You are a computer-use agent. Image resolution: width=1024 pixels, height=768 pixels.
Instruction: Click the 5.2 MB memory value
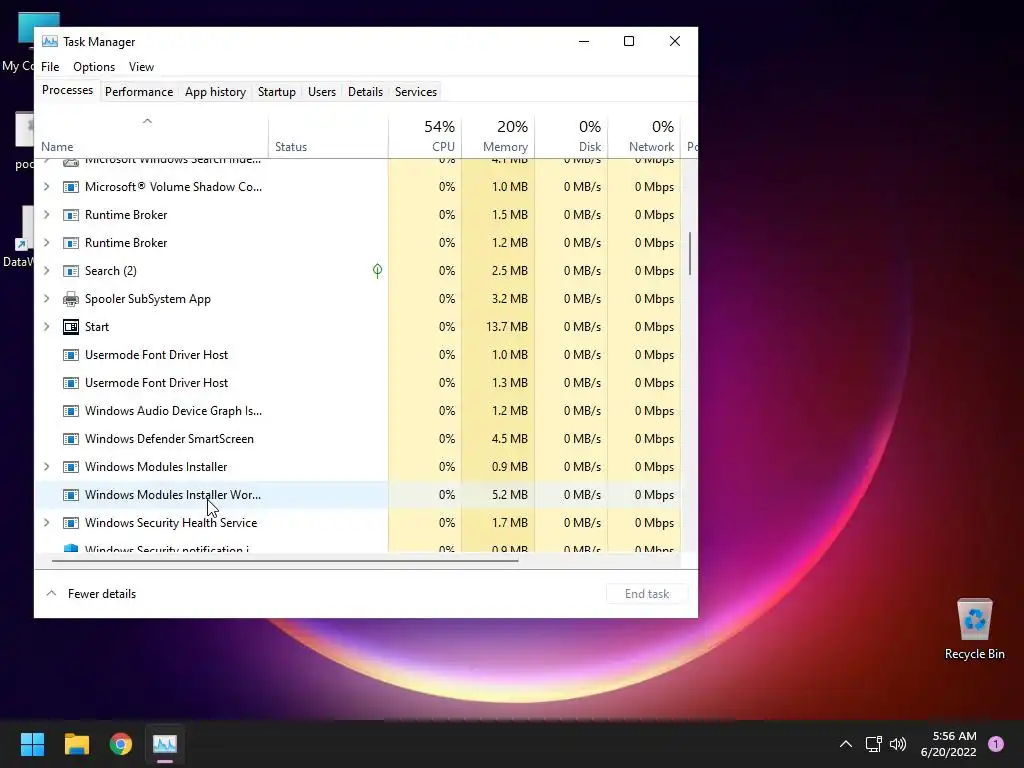click(509, 495)
